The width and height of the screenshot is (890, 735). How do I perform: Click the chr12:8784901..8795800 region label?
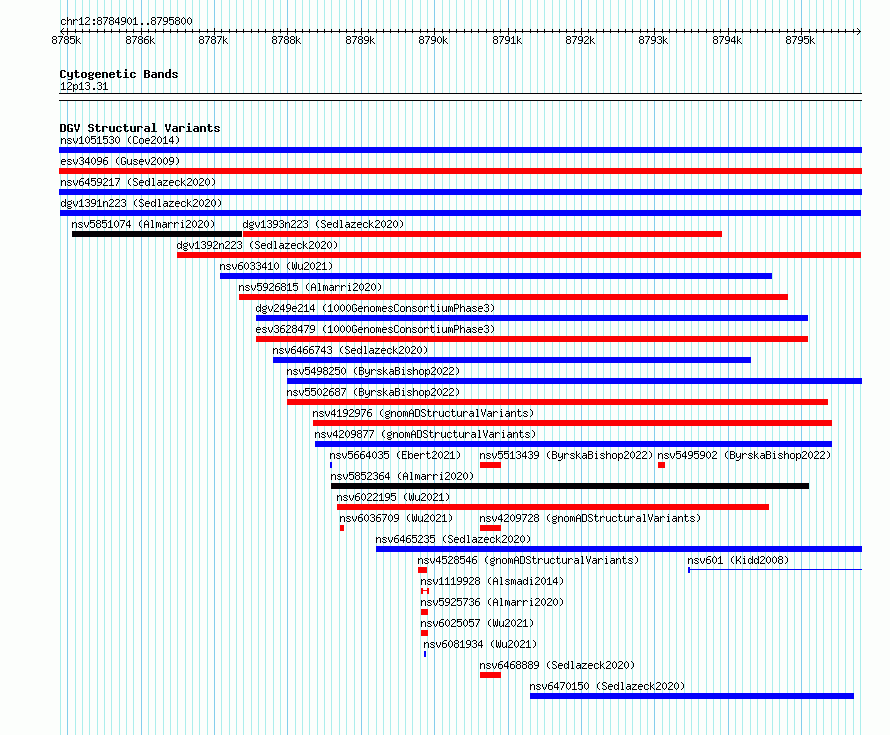(126, 21)
